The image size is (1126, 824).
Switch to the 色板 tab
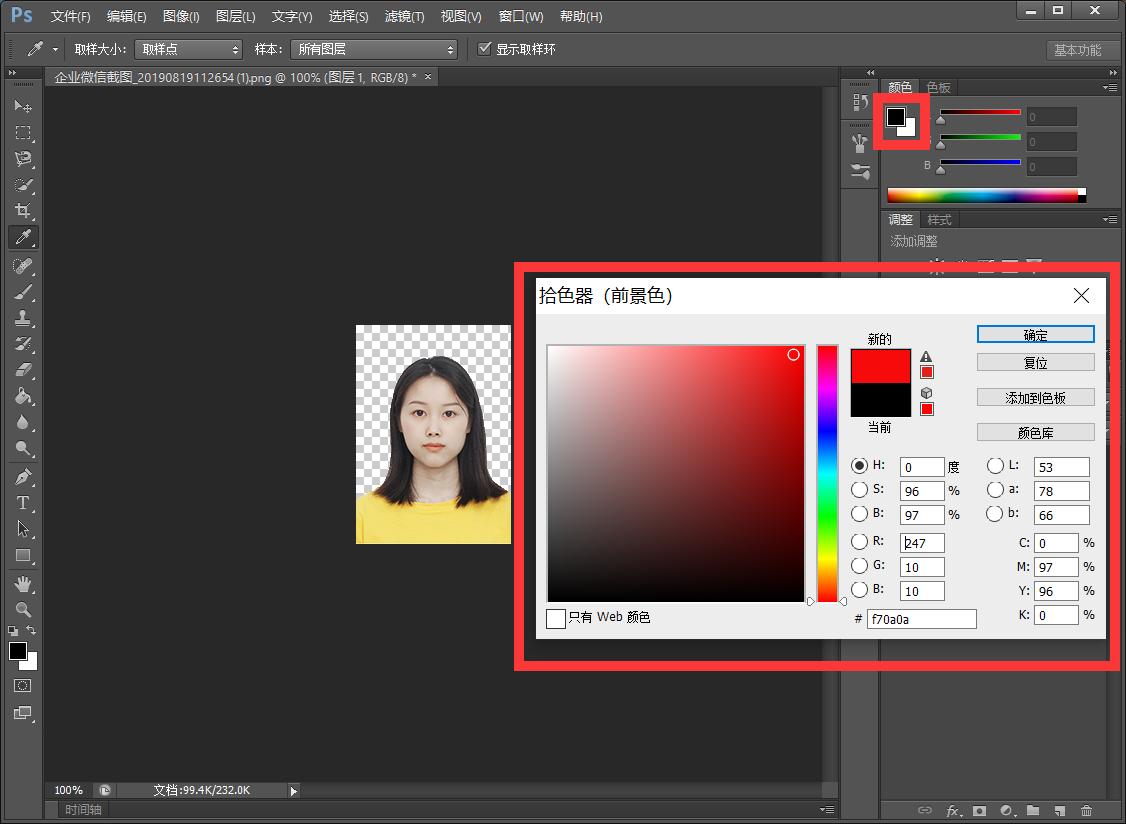938,87
